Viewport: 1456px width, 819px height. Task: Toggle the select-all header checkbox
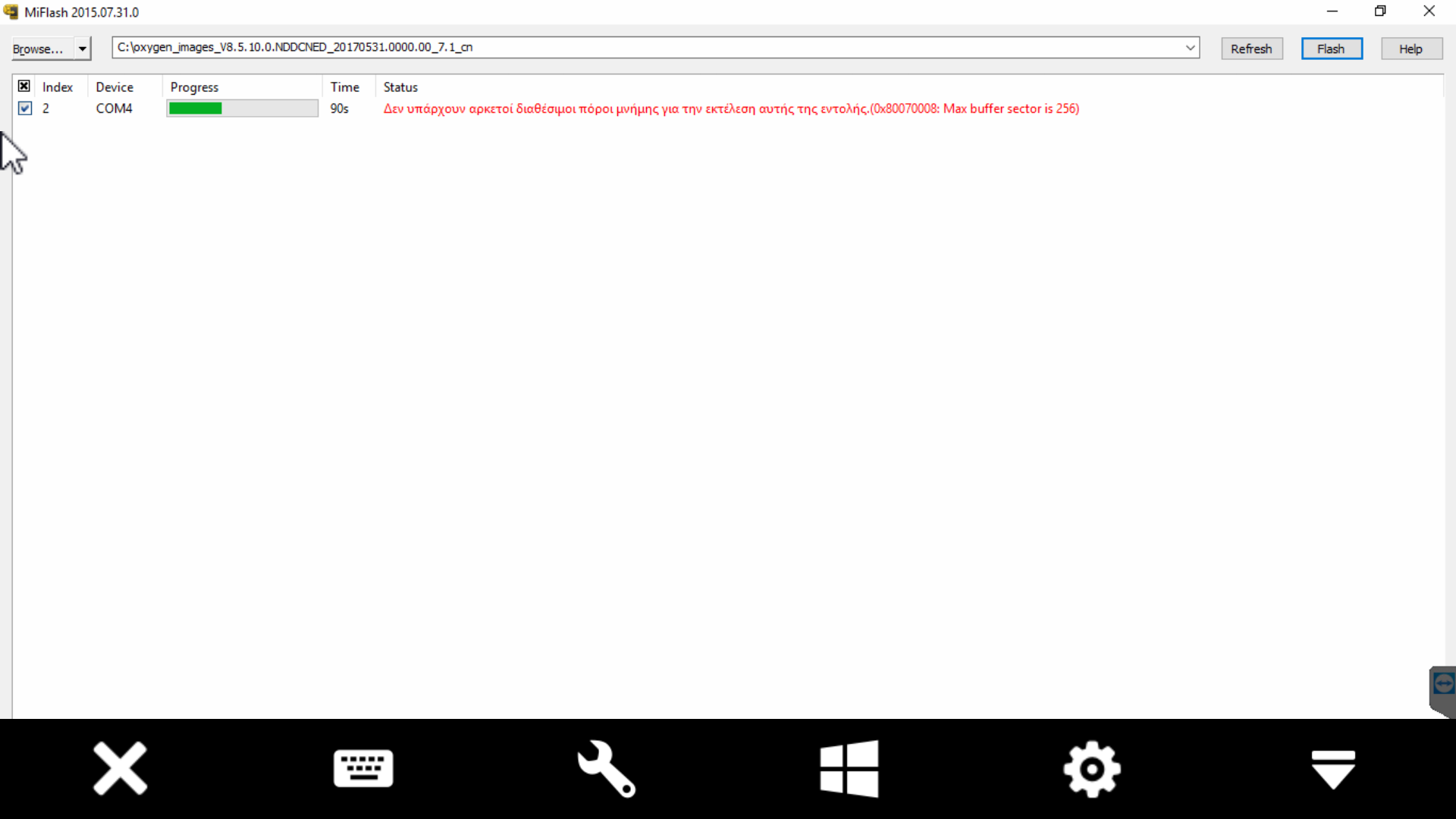(x=24, y=86)
